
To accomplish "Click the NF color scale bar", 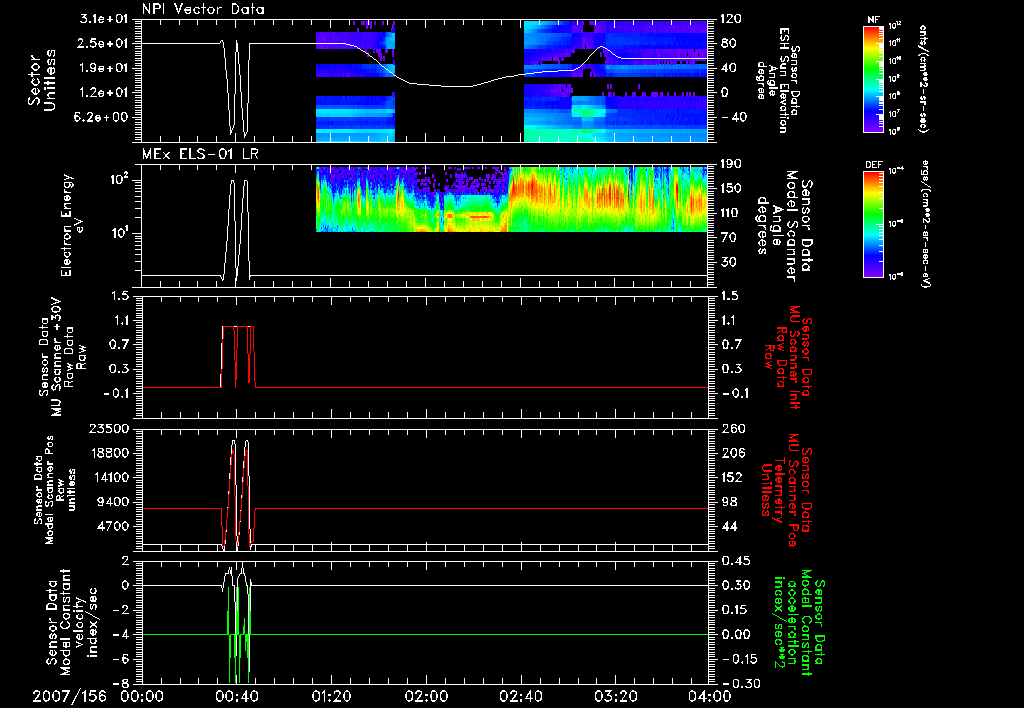I will click(x=873, y=78).
